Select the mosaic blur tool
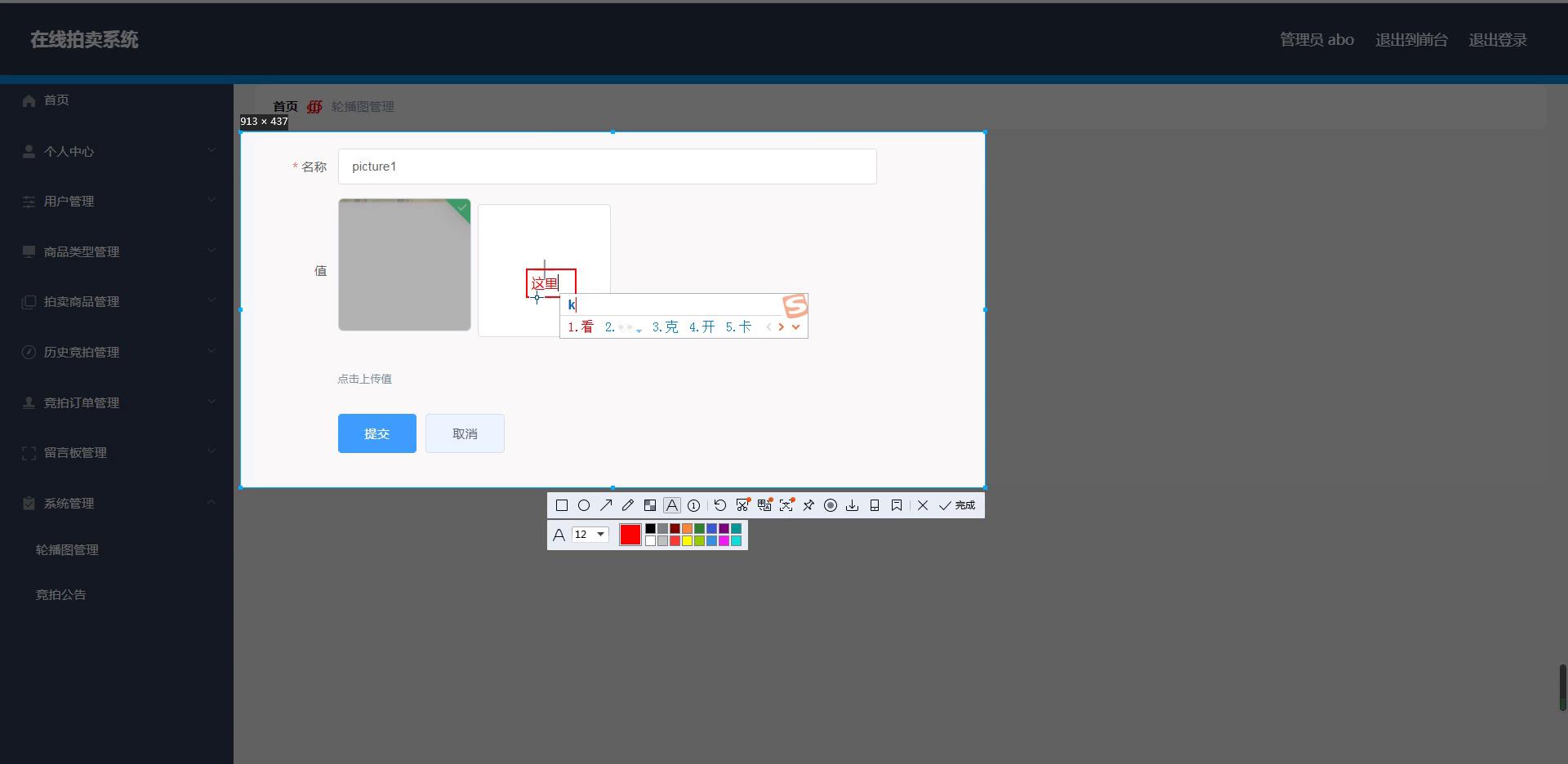This screenshot has width=1568, height=764. pos(650,505)
